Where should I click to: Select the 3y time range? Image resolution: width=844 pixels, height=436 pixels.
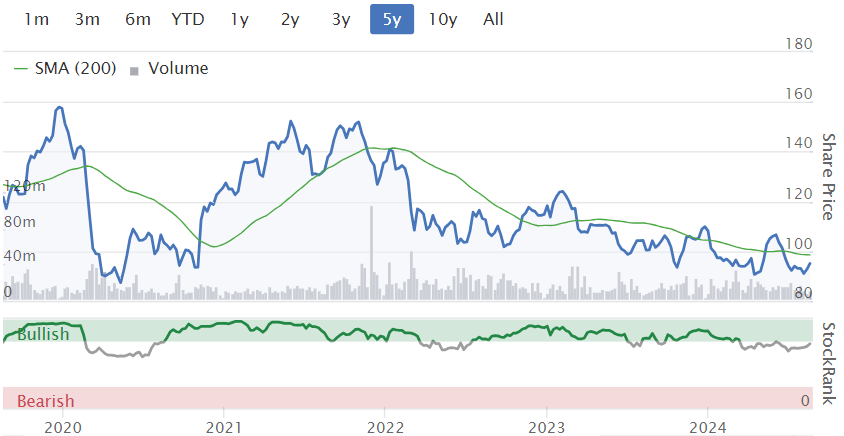coord(341,19)
